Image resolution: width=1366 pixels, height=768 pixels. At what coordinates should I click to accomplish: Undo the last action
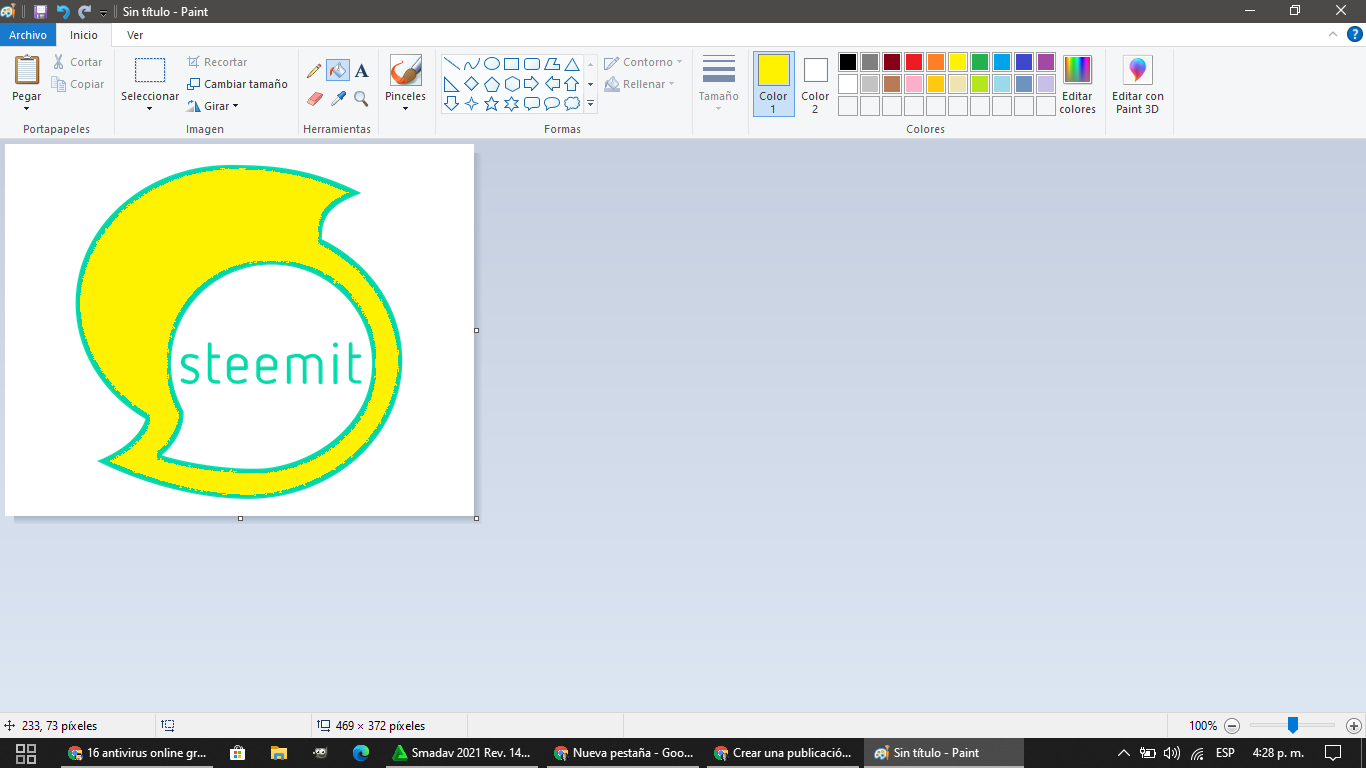pyautogui.click(x=63, y=11)
